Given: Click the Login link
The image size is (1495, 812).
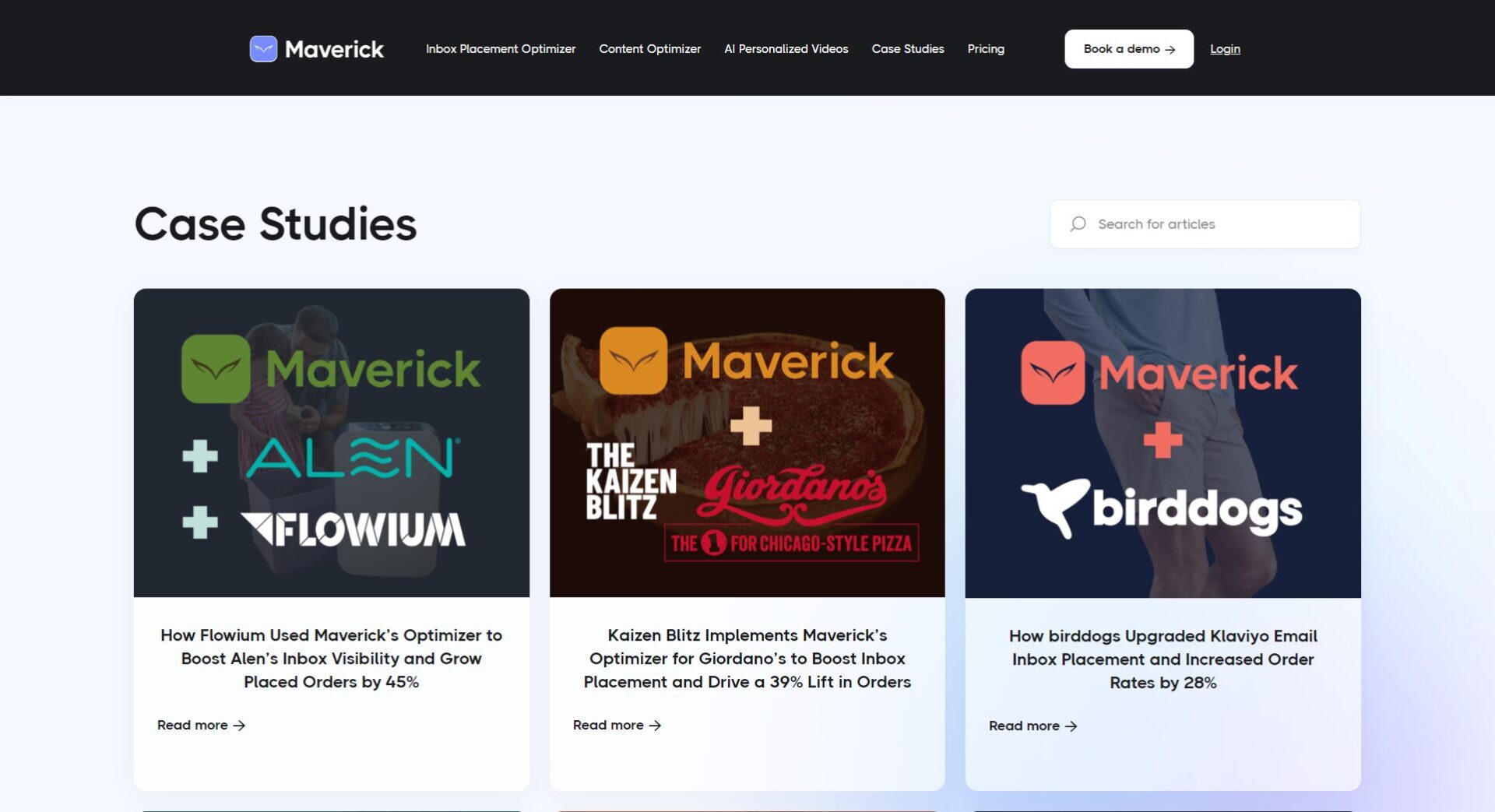Looking at the screenshot, I should pyautogui.click(x=1224, y=49).
